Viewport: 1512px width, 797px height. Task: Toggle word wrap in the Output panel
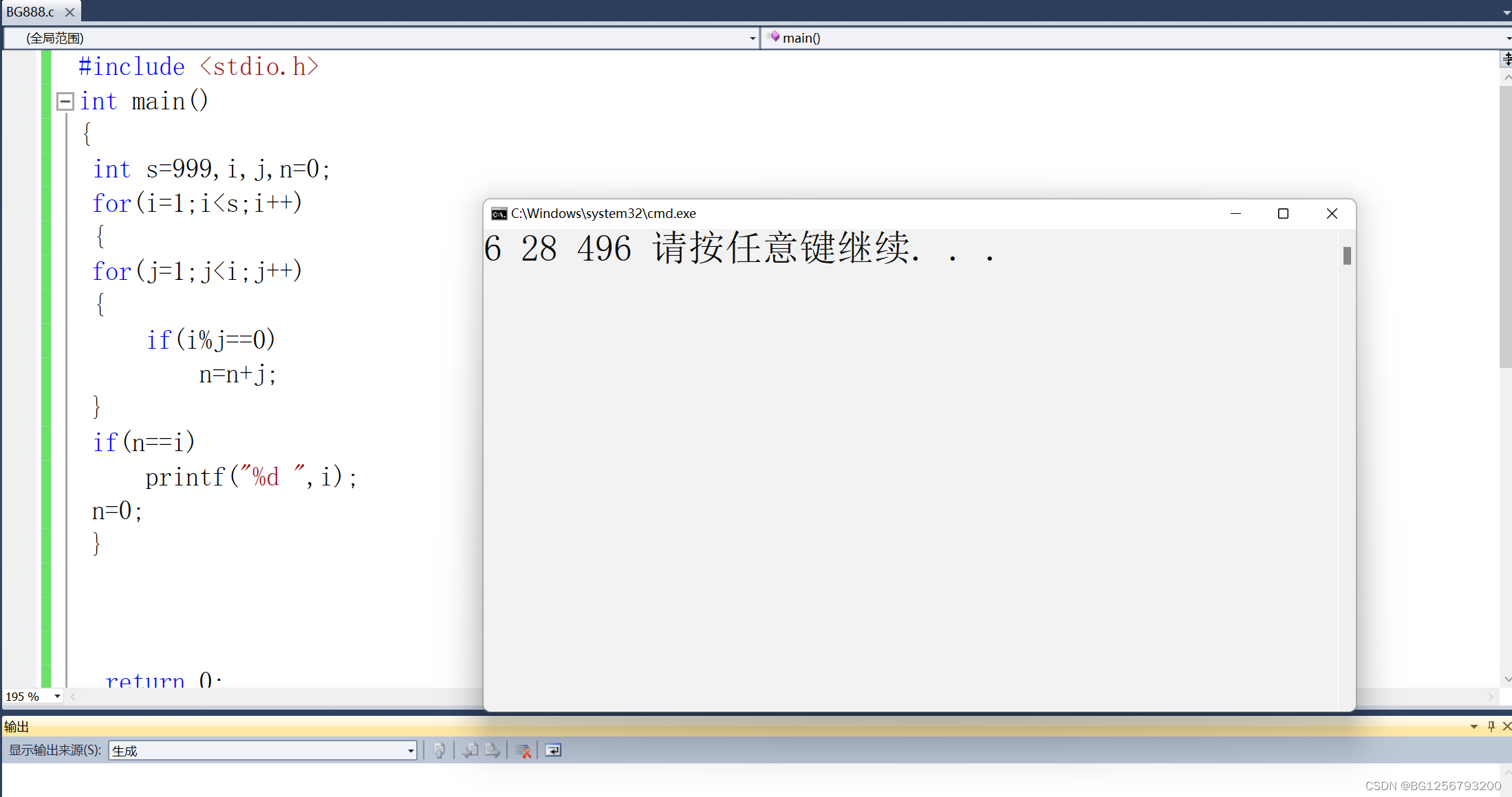click(553, 750)
